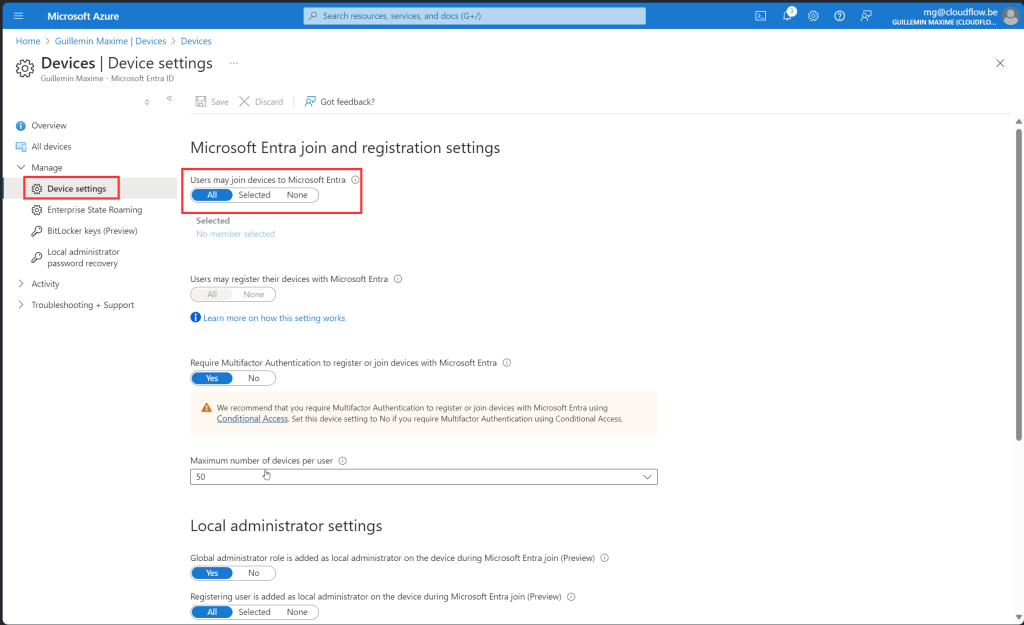
Task: Click the Microsoft Entra join and registration heading
Action: [345, 148]
